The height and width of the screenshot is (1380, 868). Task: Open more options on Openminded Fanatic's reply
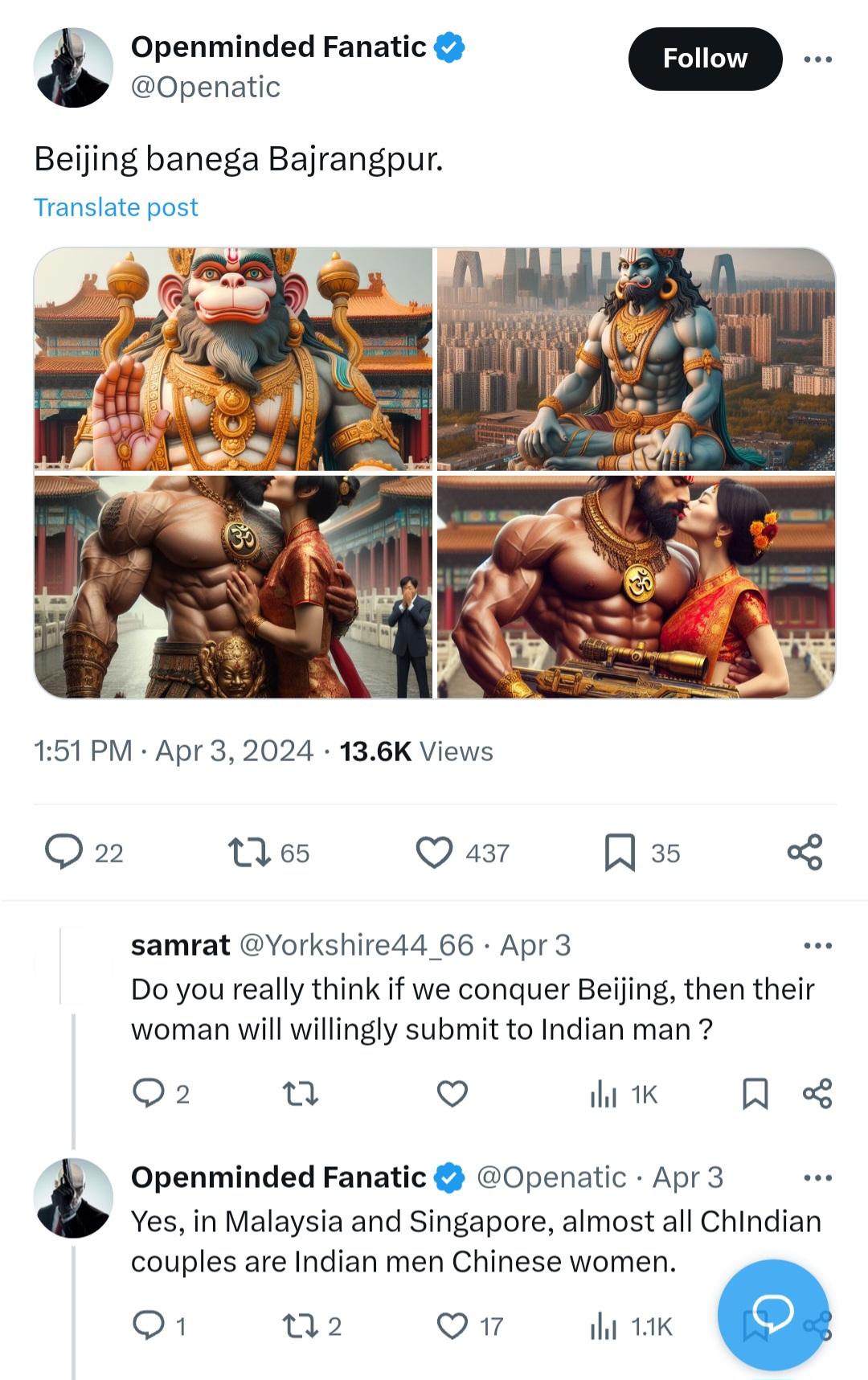pos(817,1178)
